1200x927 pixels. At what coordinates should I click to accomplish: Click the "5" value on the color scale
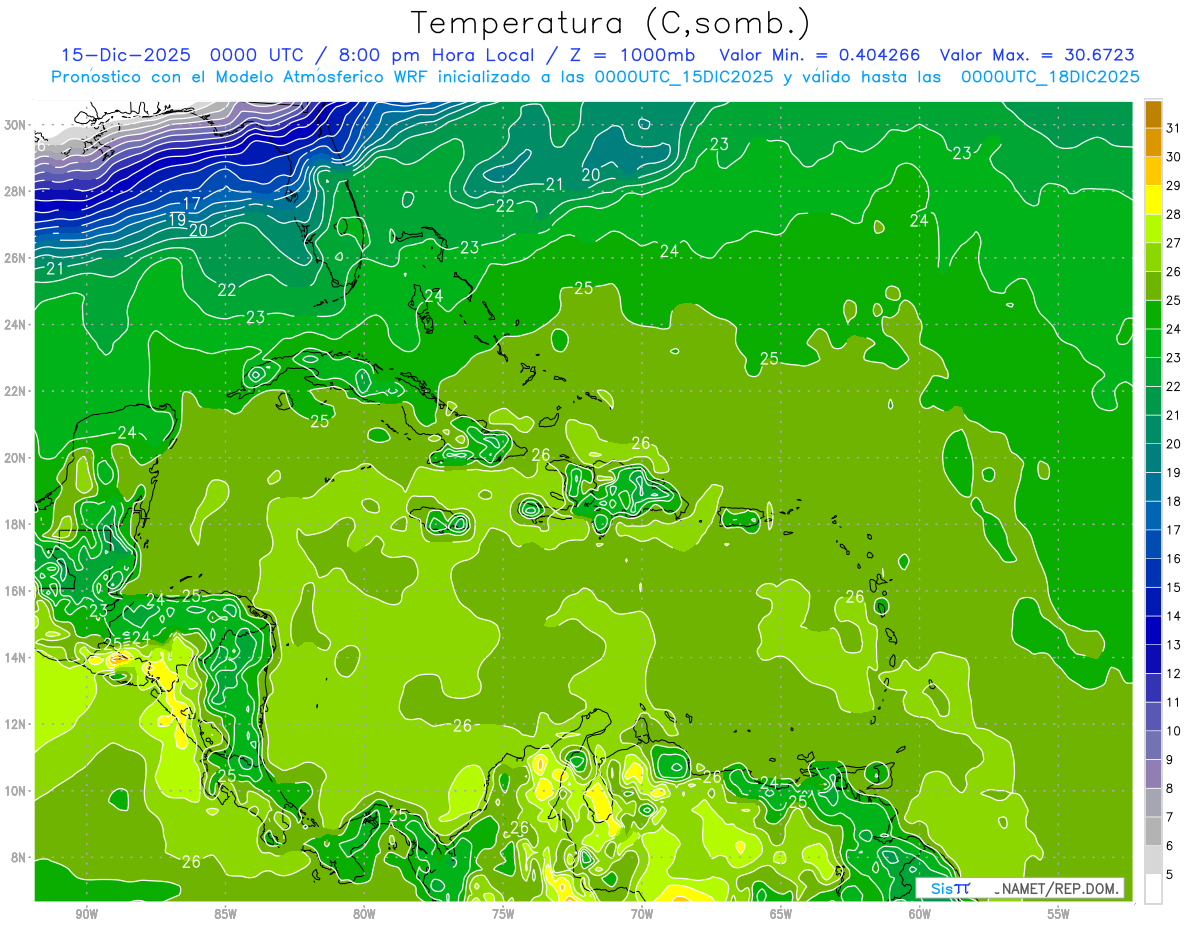1170,875
